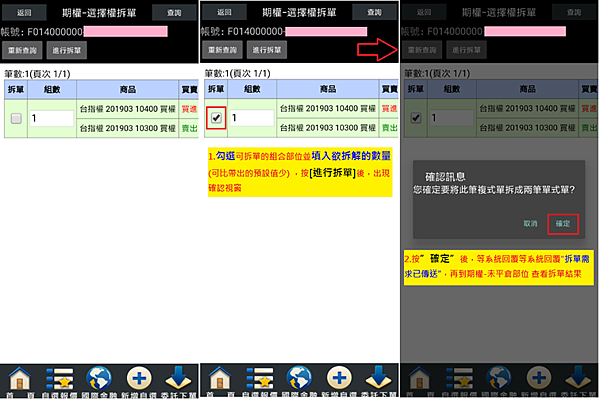600x399 pixels.
Task: Click the 買進 cell in the middle screenshot
Action: 389,109
